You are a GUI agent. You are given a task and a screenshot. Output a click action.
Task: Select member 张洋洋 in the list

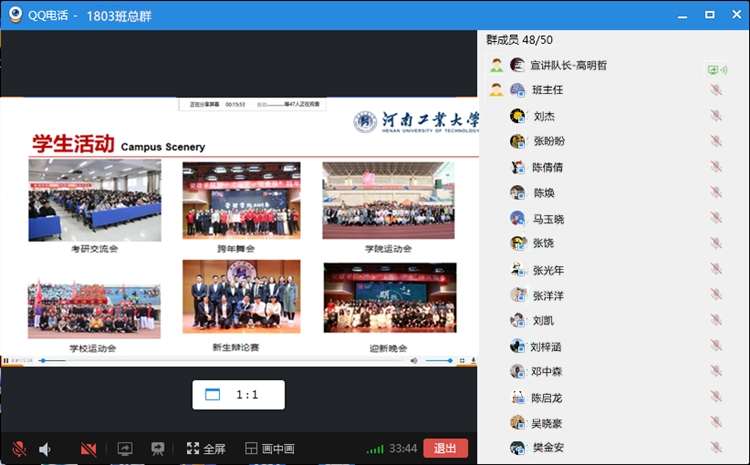pyautogui.click(x=548, y=295)
